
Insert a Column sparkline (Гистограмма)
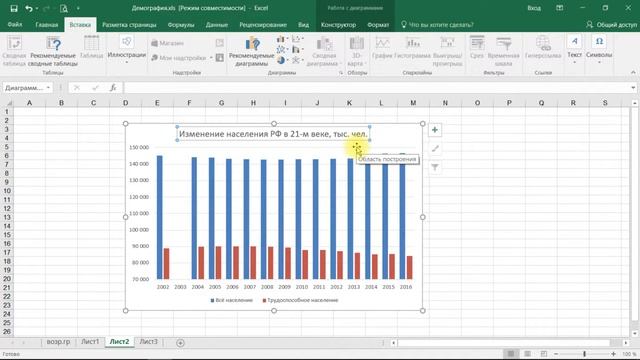(412, 47)
